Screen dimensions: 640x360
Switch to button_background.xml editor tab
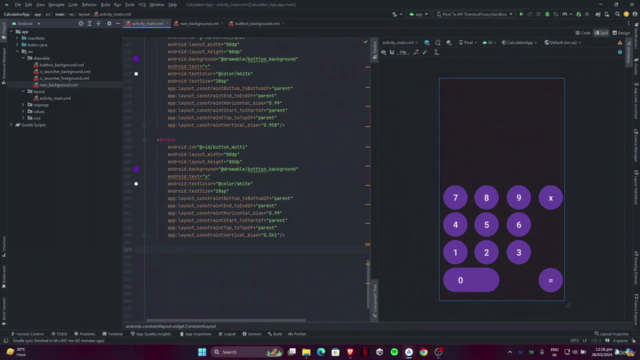point(256,24)
